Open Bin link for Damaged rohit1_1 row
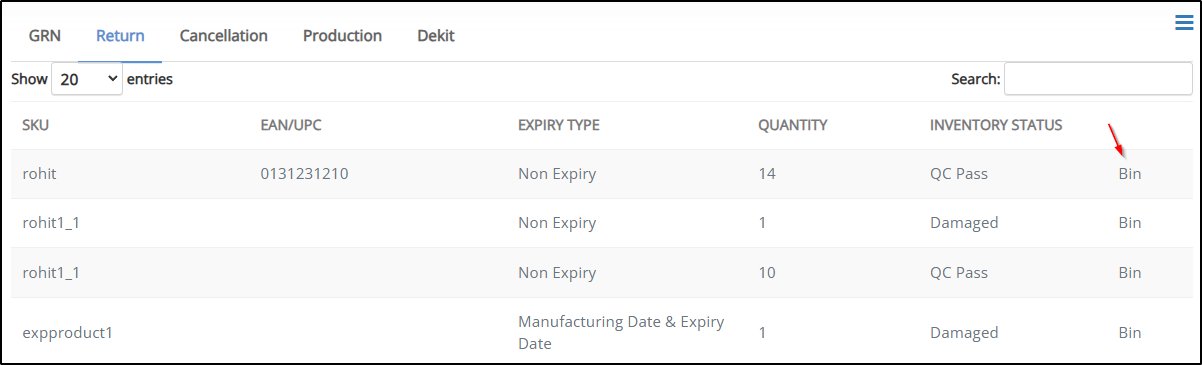This screenshot has width=1202, height=365. click(1129, 223)
